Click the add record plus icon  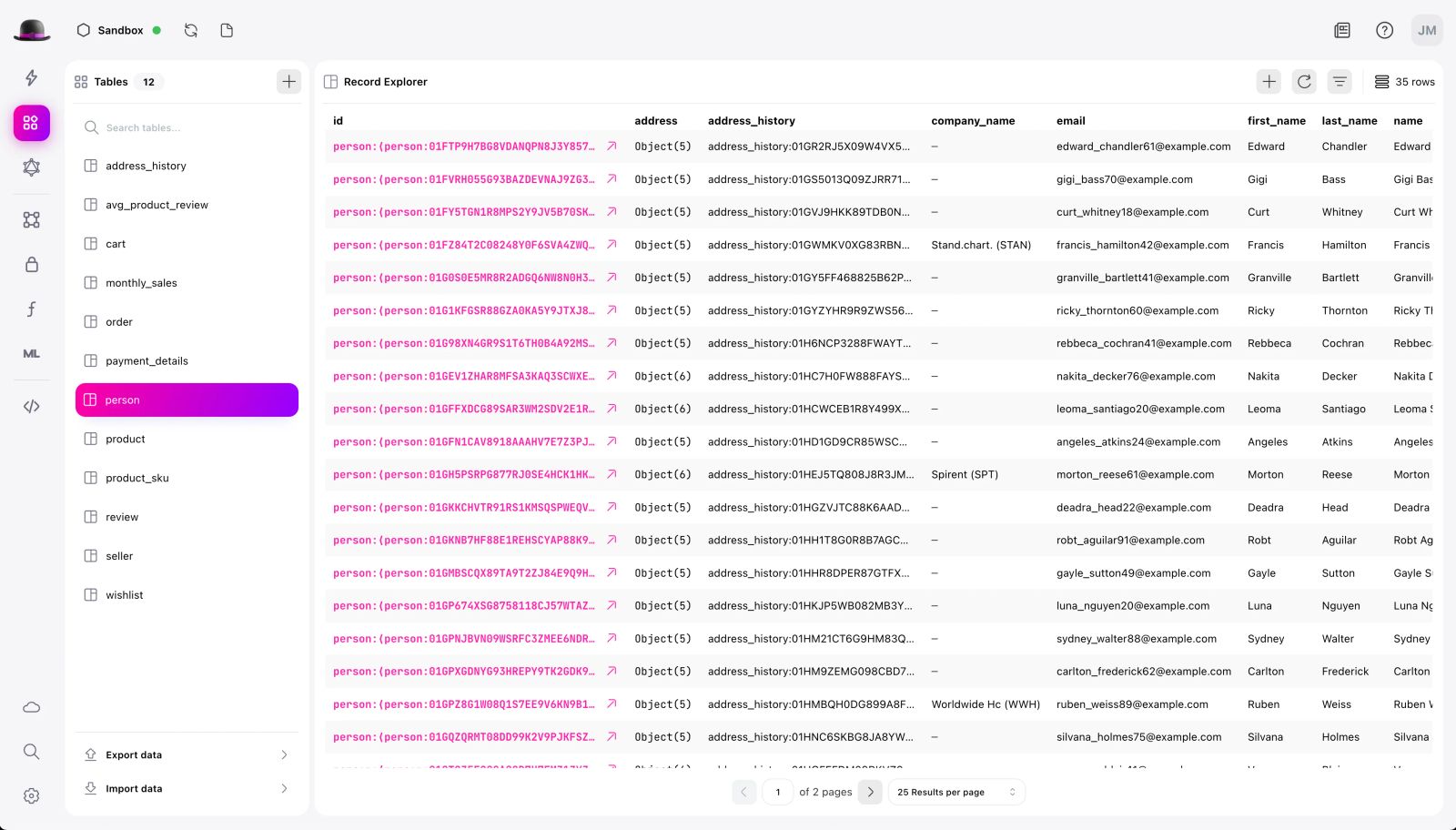(1269, 82)
